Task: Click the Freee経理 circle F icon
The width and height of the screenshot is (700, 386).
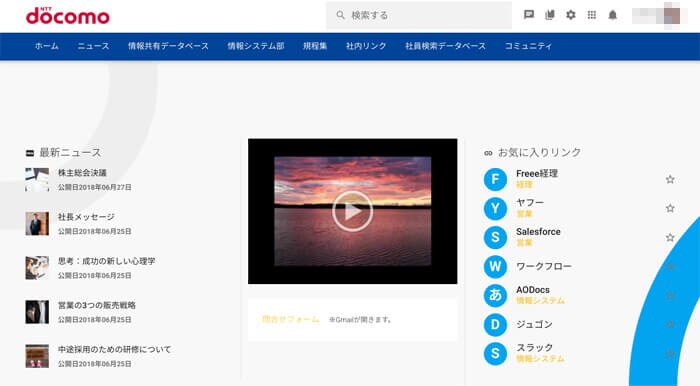Action: click(495, 179)
